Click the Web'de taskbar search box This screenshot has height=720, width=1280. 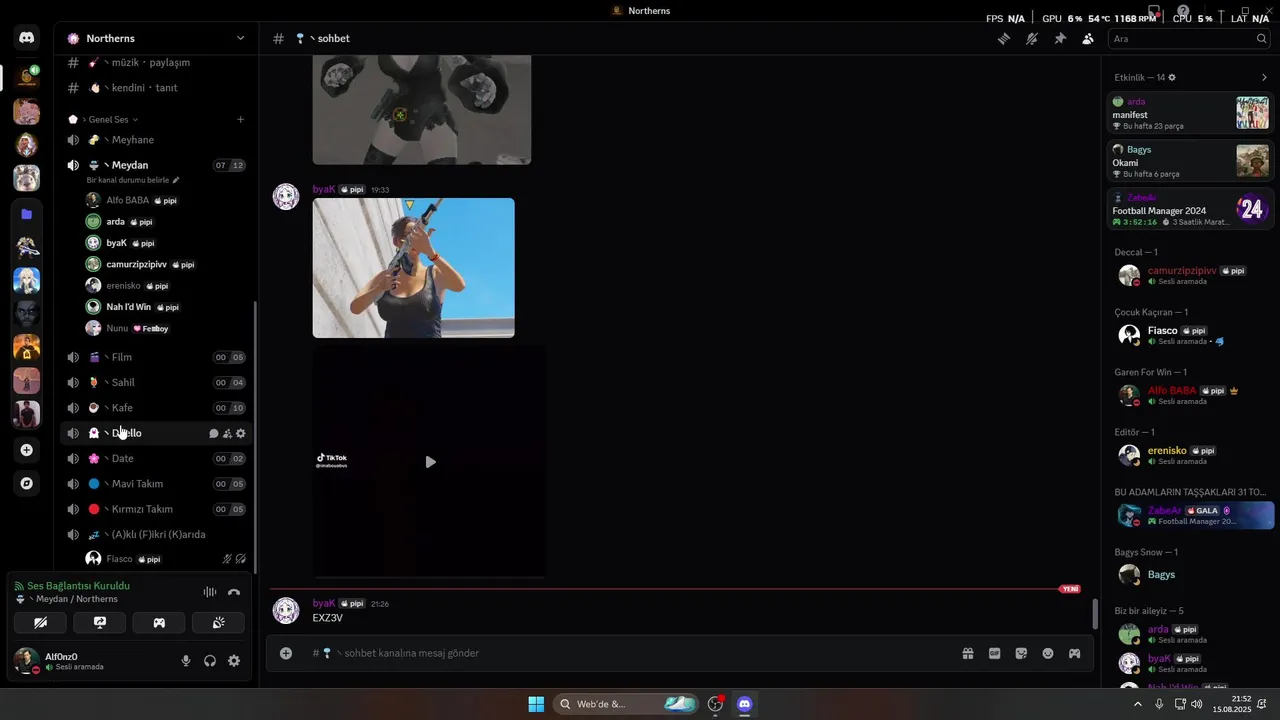pyautogui.click(x=625, y=704)
